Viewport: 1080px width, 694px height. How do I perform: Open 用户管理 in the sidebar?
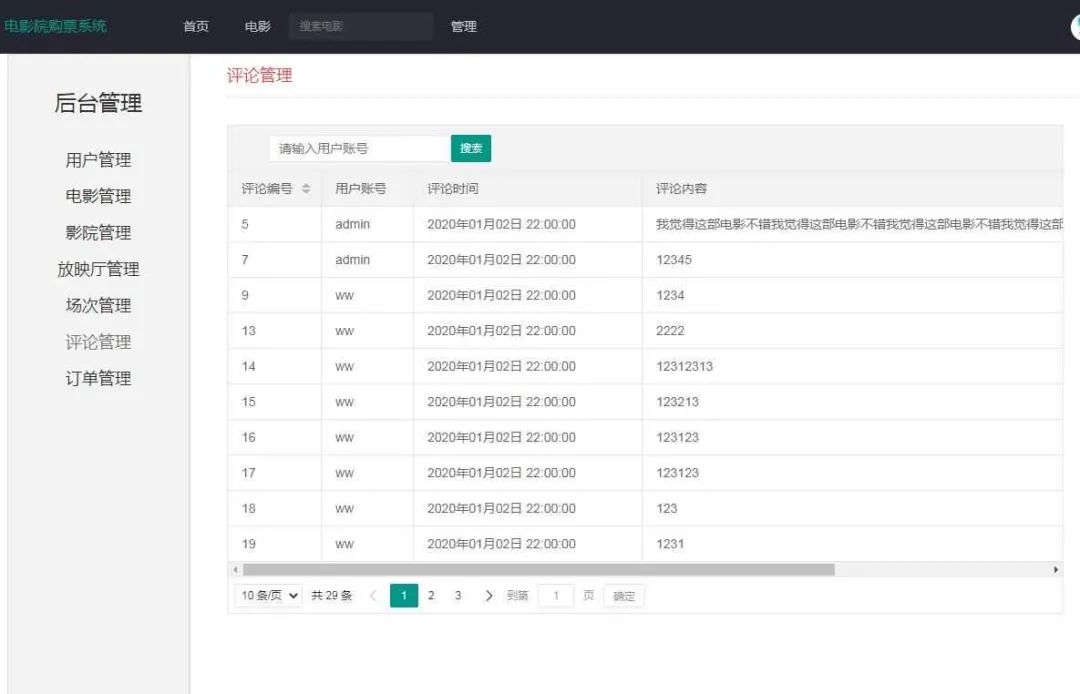97,159
